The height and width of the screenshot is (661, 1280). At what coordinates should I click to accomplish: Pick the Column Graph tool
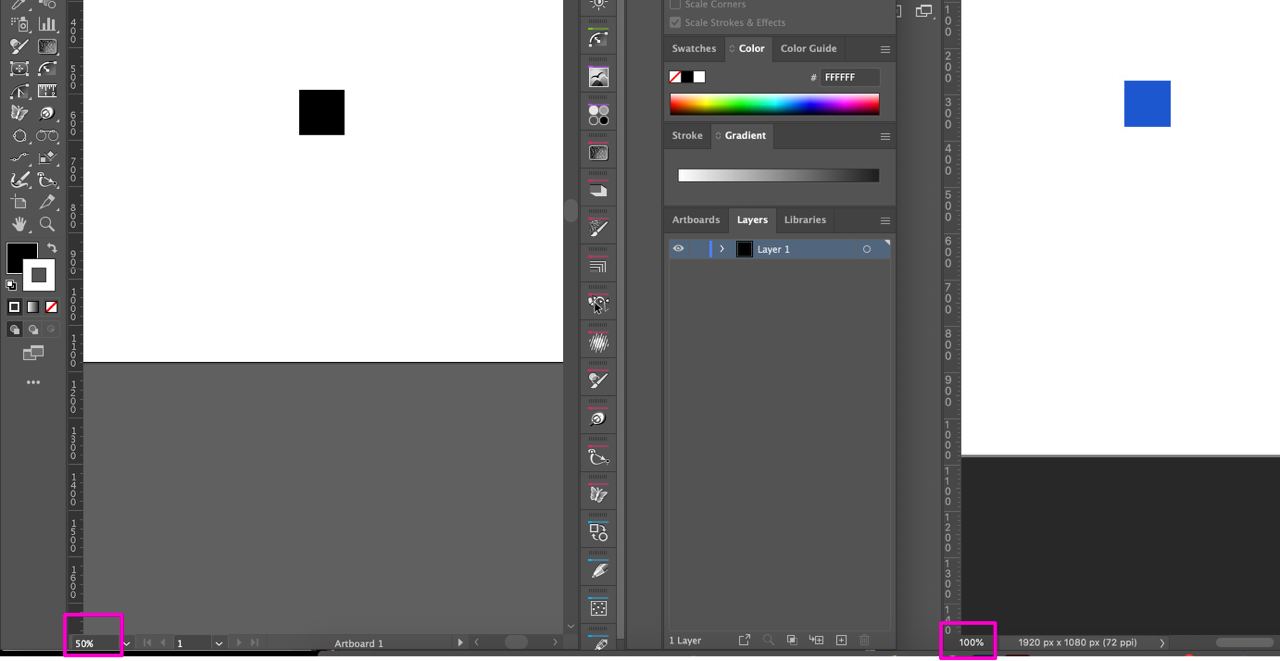click(x=47, y=24)
